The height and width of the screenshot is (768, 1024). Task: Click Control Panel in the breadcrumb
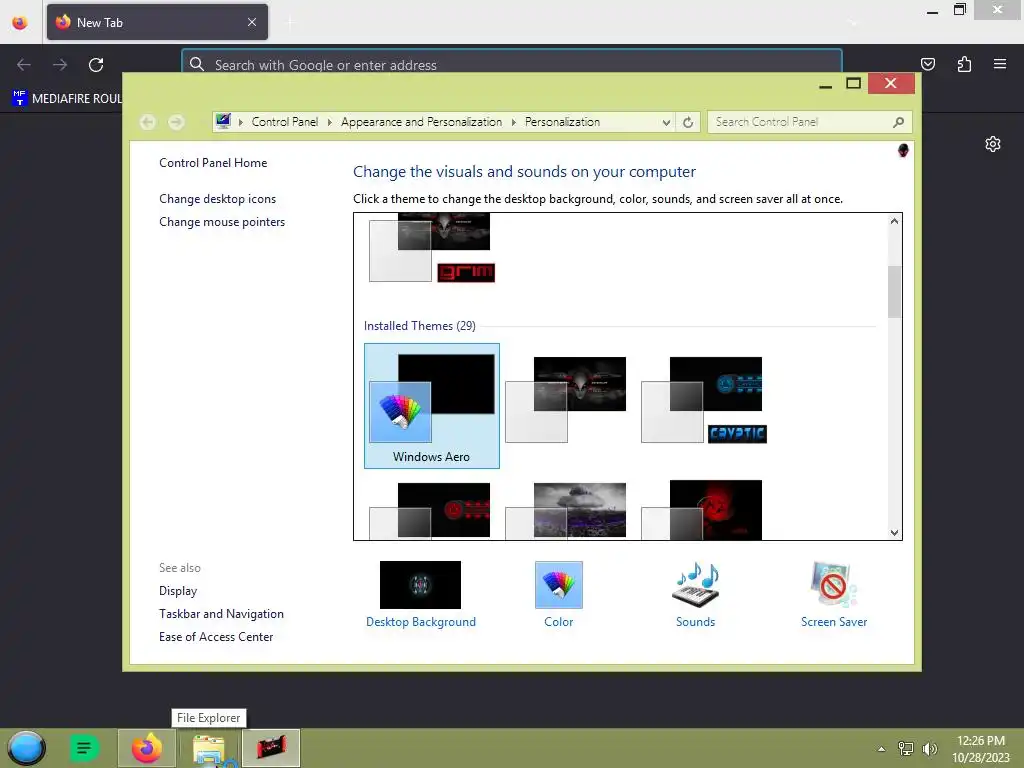coord(285,122)
